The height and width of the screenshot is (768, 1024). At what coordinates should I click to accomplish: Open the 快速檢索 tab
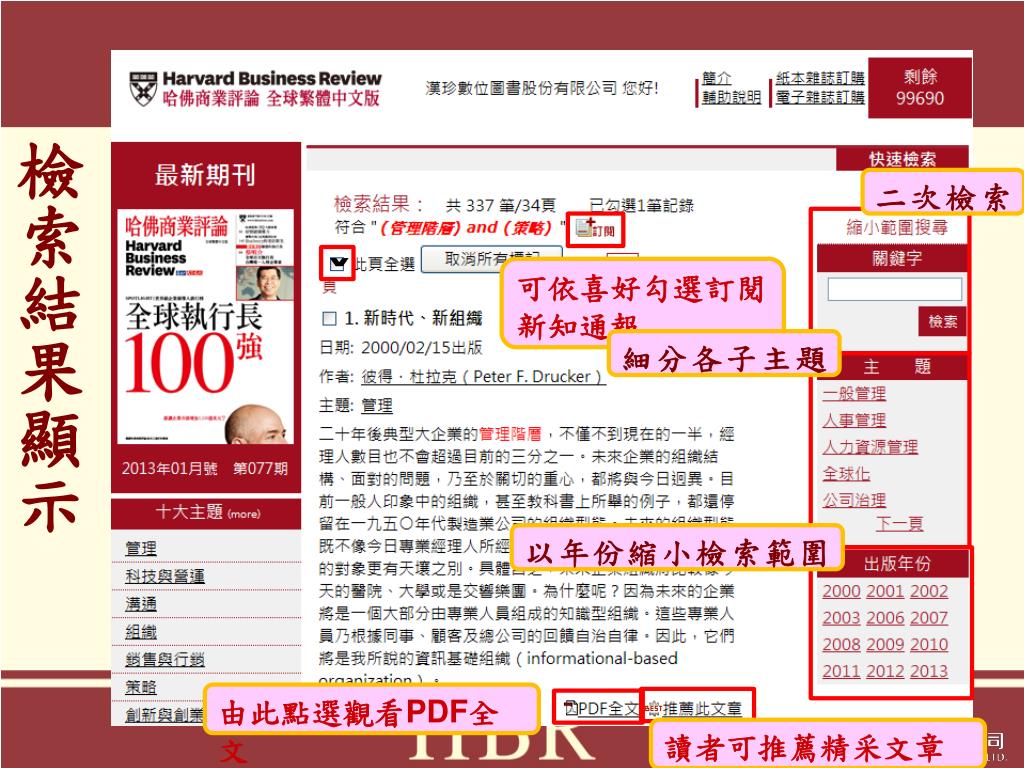pyautogui.click(x=903, y=159)
